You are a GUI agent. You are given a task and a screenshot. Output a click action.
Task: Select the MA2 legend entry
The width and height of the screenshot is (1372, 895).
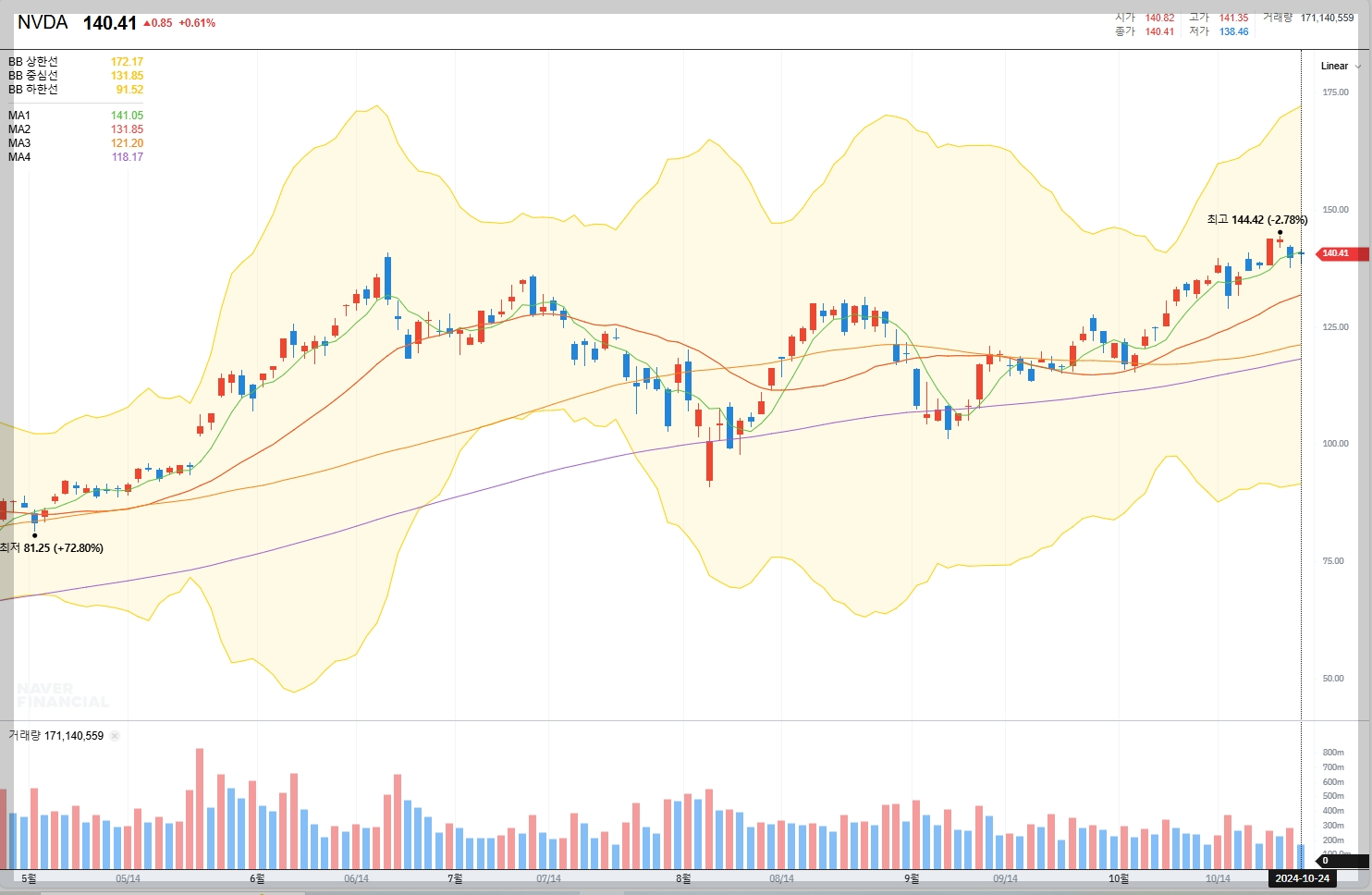(19, 129)
